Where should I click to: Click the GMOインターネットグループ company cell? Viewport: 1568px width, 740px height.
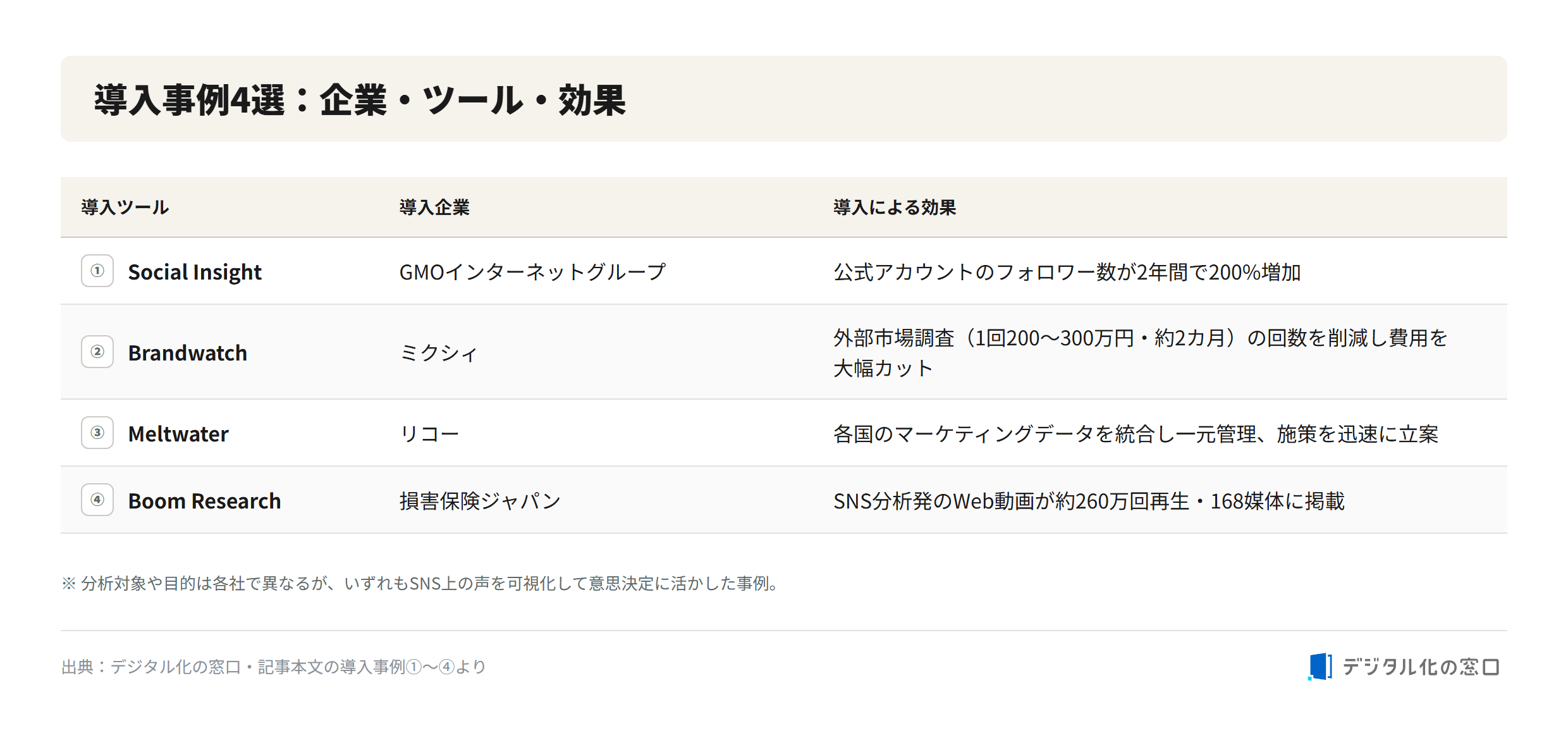(532, 272)
